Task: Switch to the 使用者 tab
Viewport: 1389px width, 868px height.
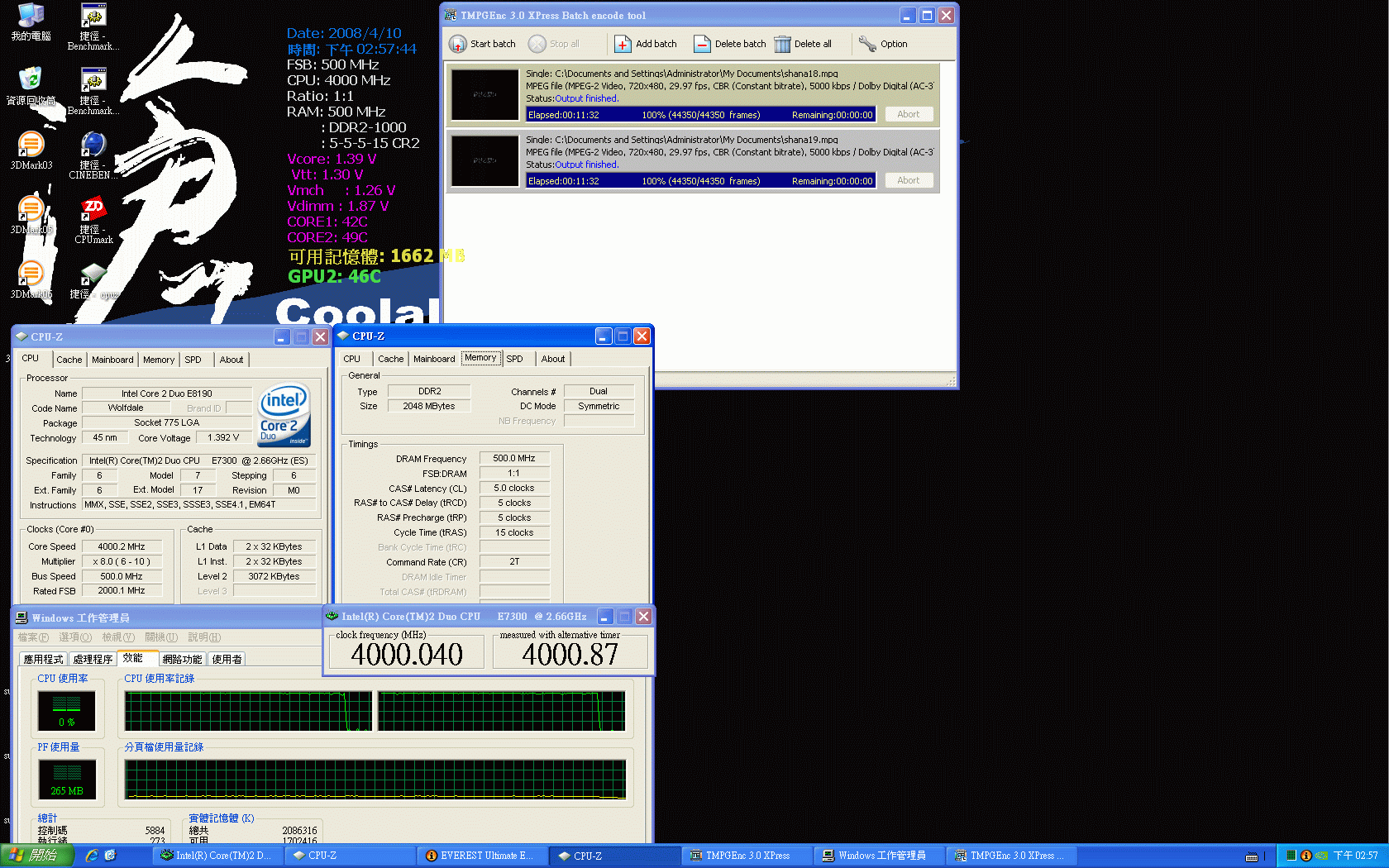Action: tap(227, 659)
